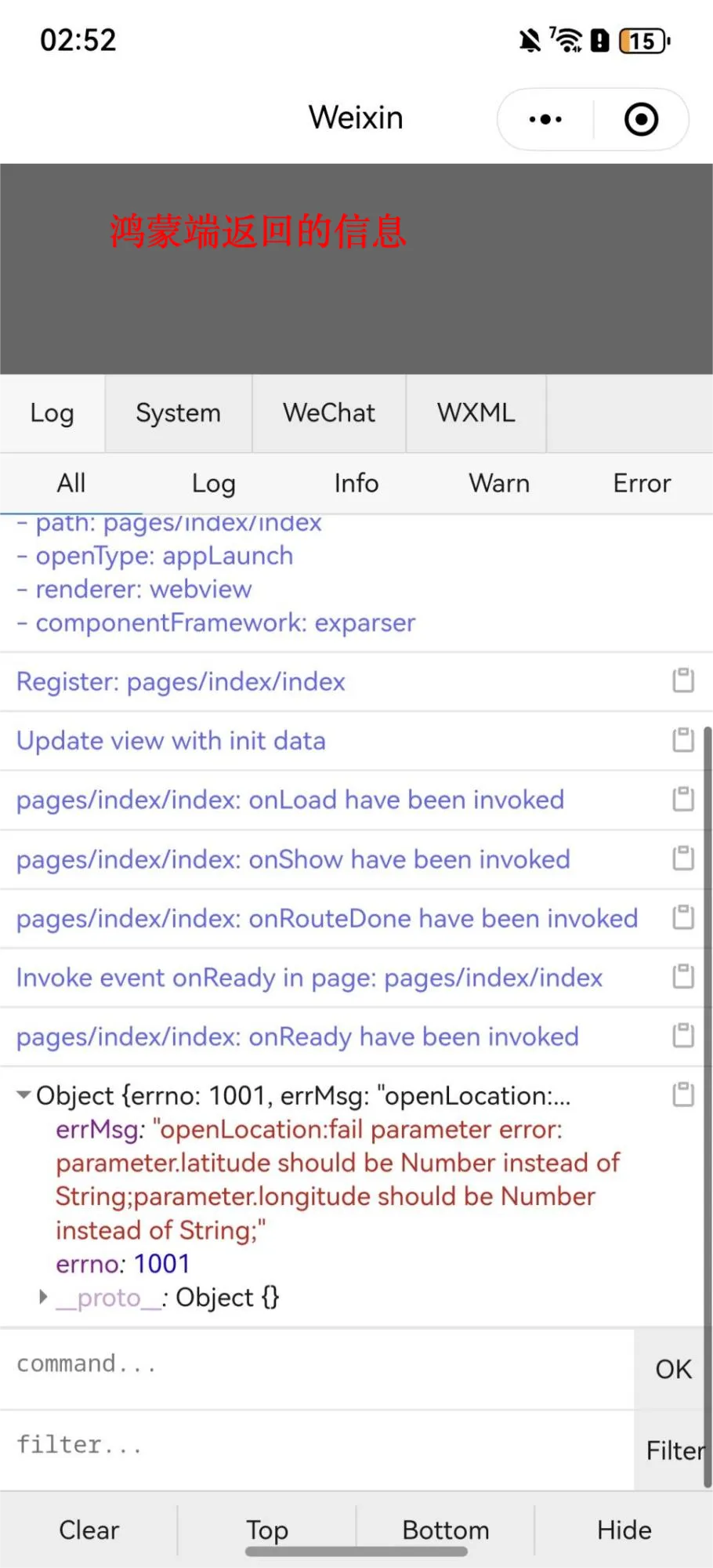Open the mini program three-dots menu
Image resolution: width=713 pixels, height=1568 pixels.
pyautogui.click(x=545, y=119)
